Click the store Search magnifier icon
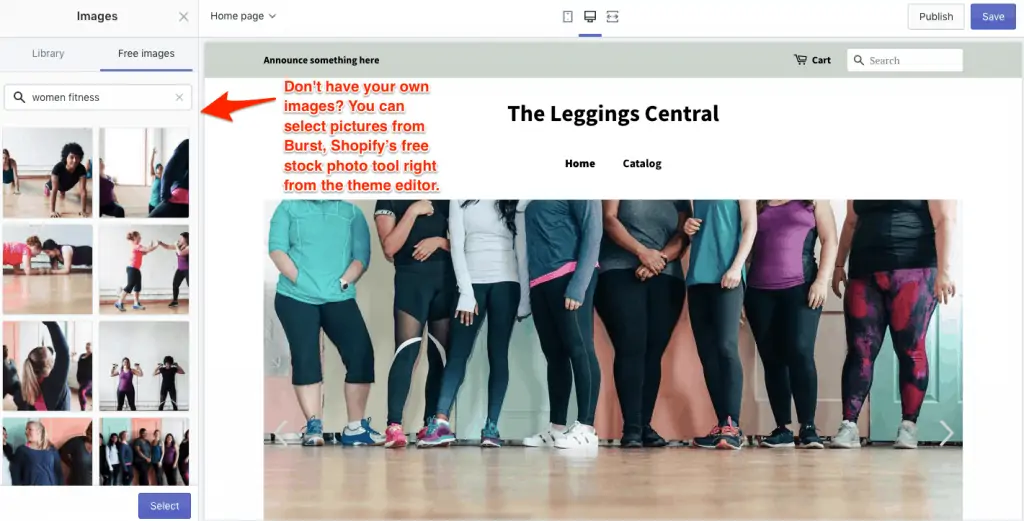 [x=859, y=60]
